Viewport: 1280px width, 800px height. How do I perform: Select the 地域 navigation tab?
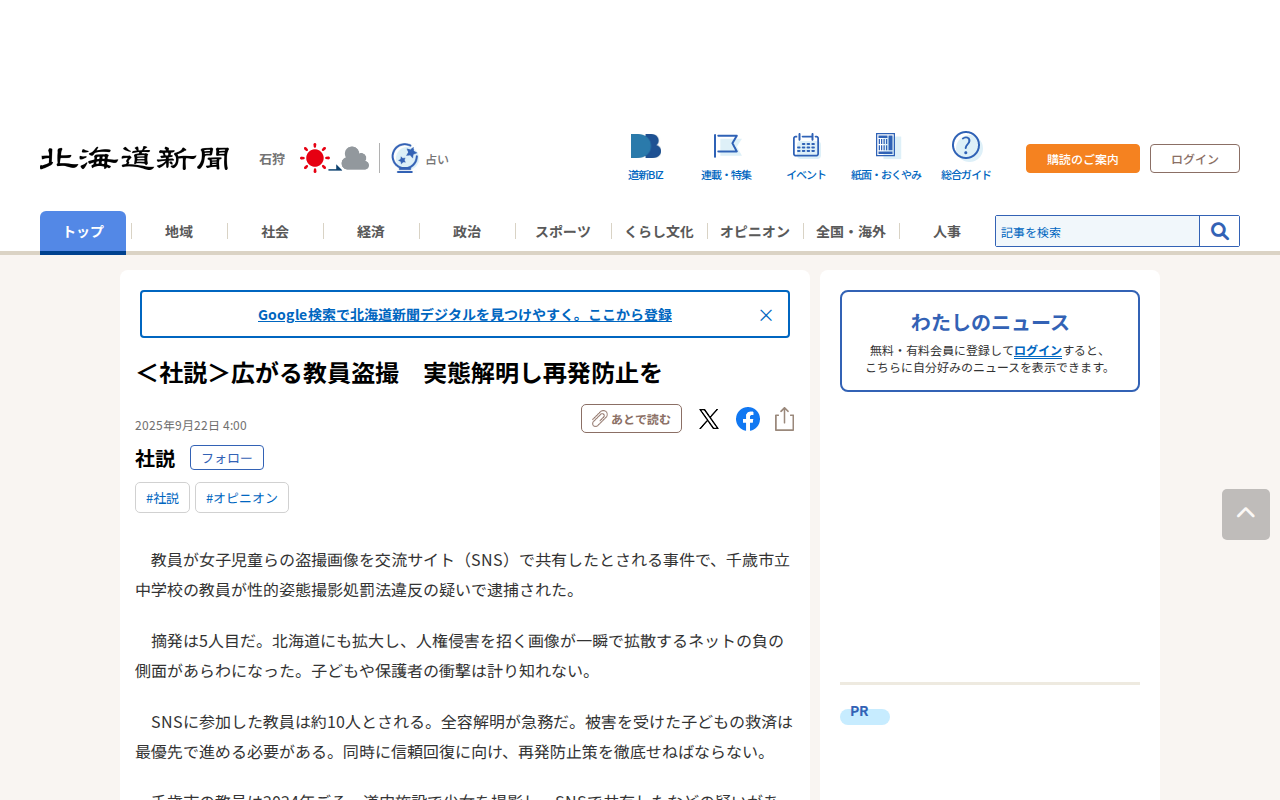point(179,232)
